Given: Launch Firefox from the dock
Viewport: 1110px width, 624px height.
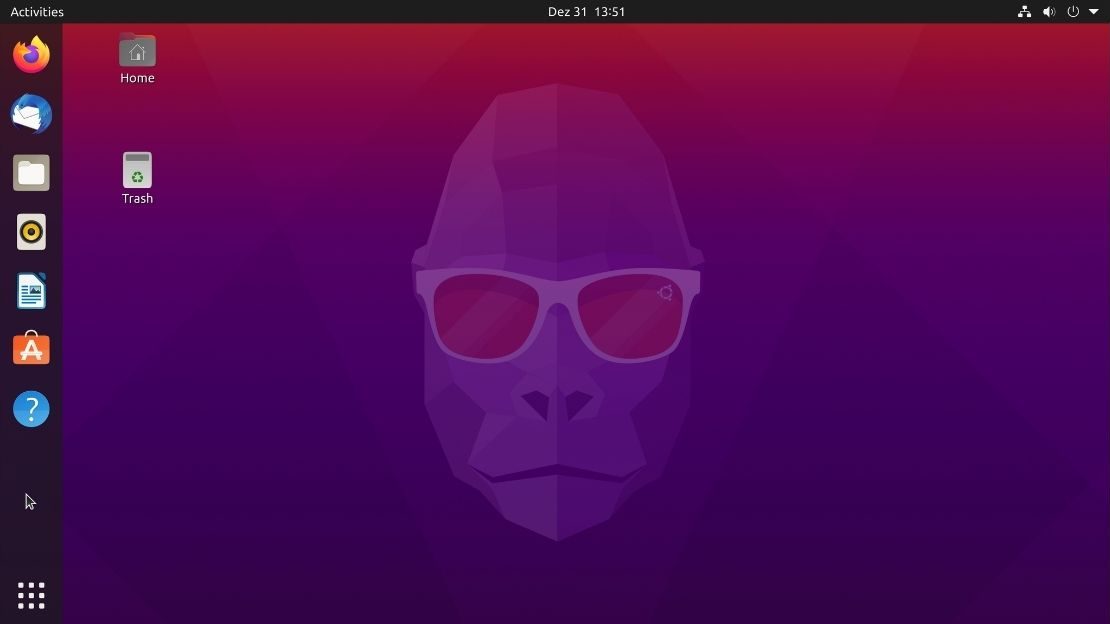Looking at the screenshot, I should point(31,54).
